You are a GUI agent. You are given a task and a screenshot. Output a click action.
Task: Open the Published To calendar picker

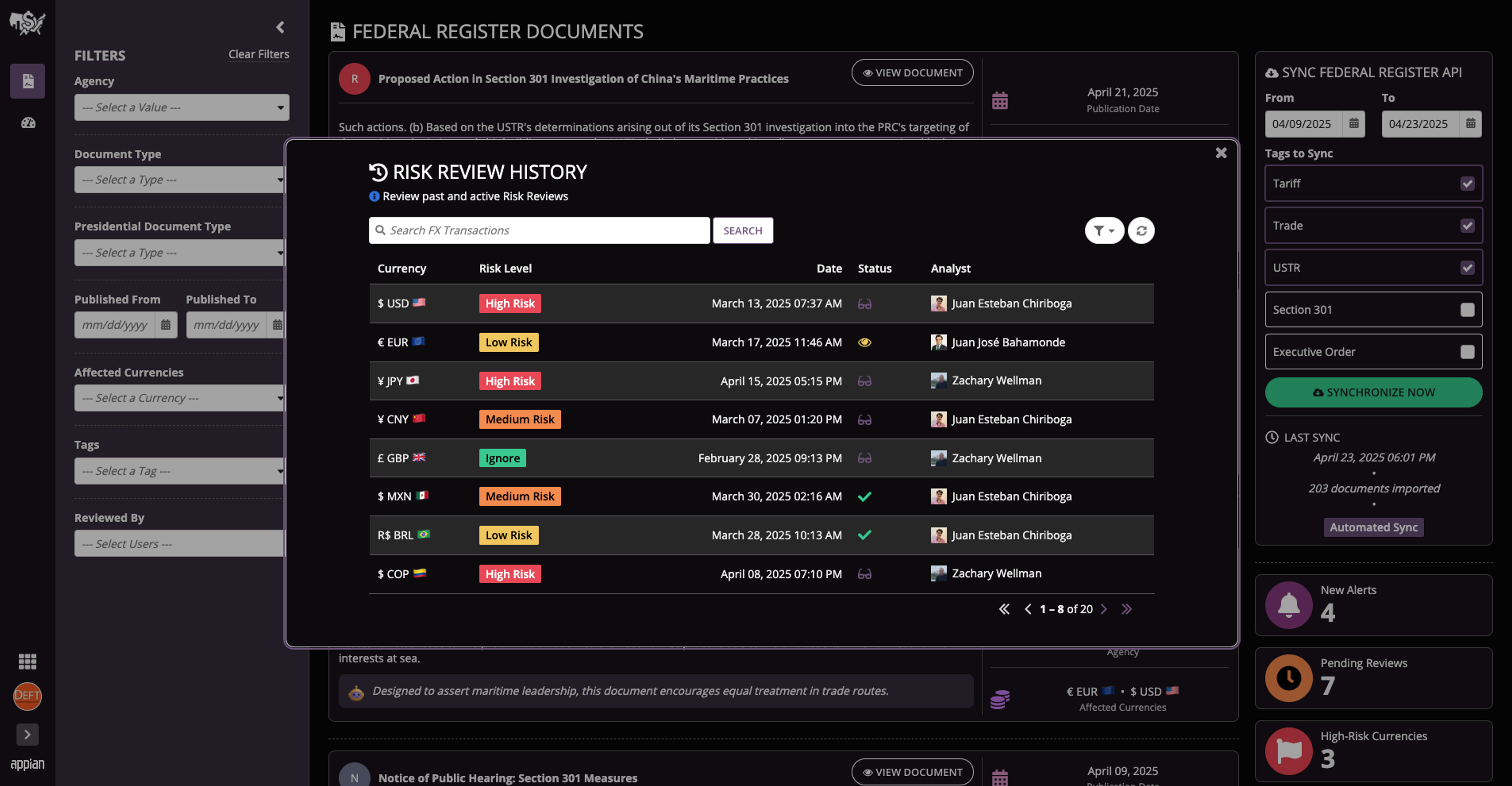tap(277, 324)
